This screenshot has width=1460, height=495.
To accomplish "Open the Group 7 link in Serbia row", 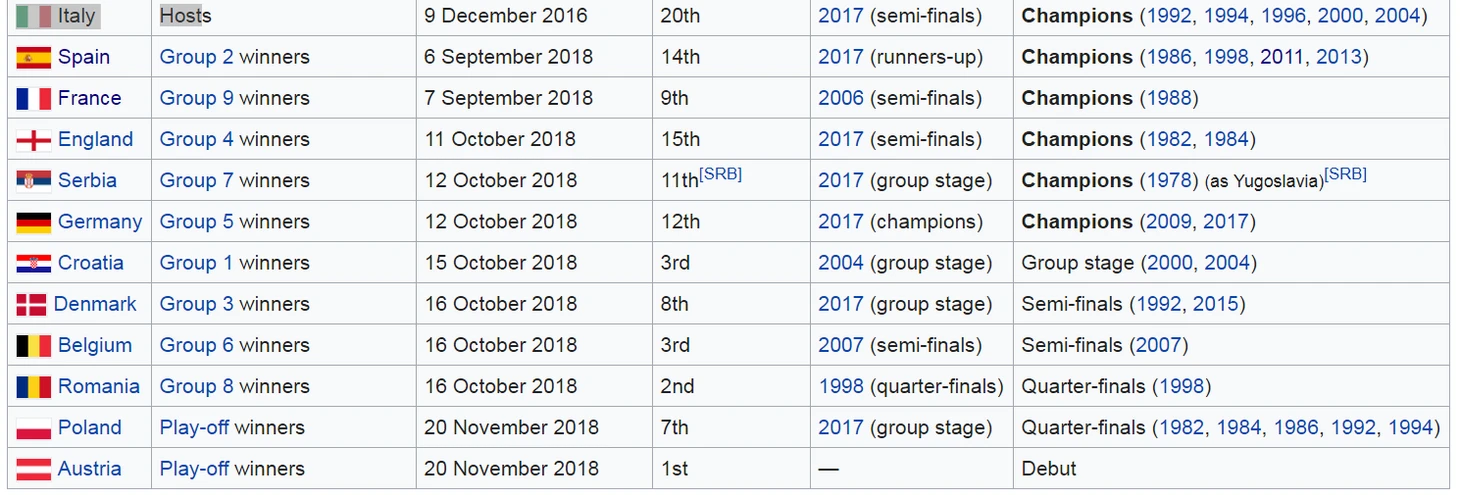I will click(x=196, y=180).
